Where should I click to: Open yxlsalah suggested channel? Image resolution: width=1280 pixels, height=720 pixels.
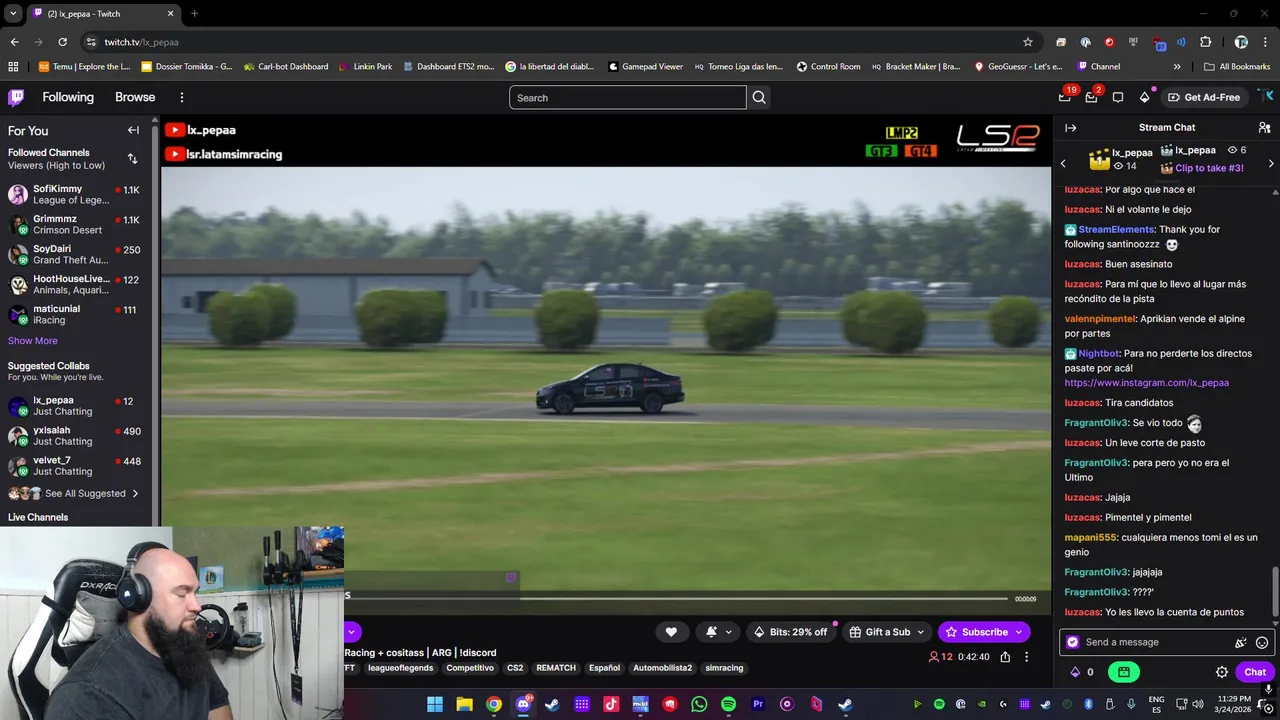tap(77, 436)
